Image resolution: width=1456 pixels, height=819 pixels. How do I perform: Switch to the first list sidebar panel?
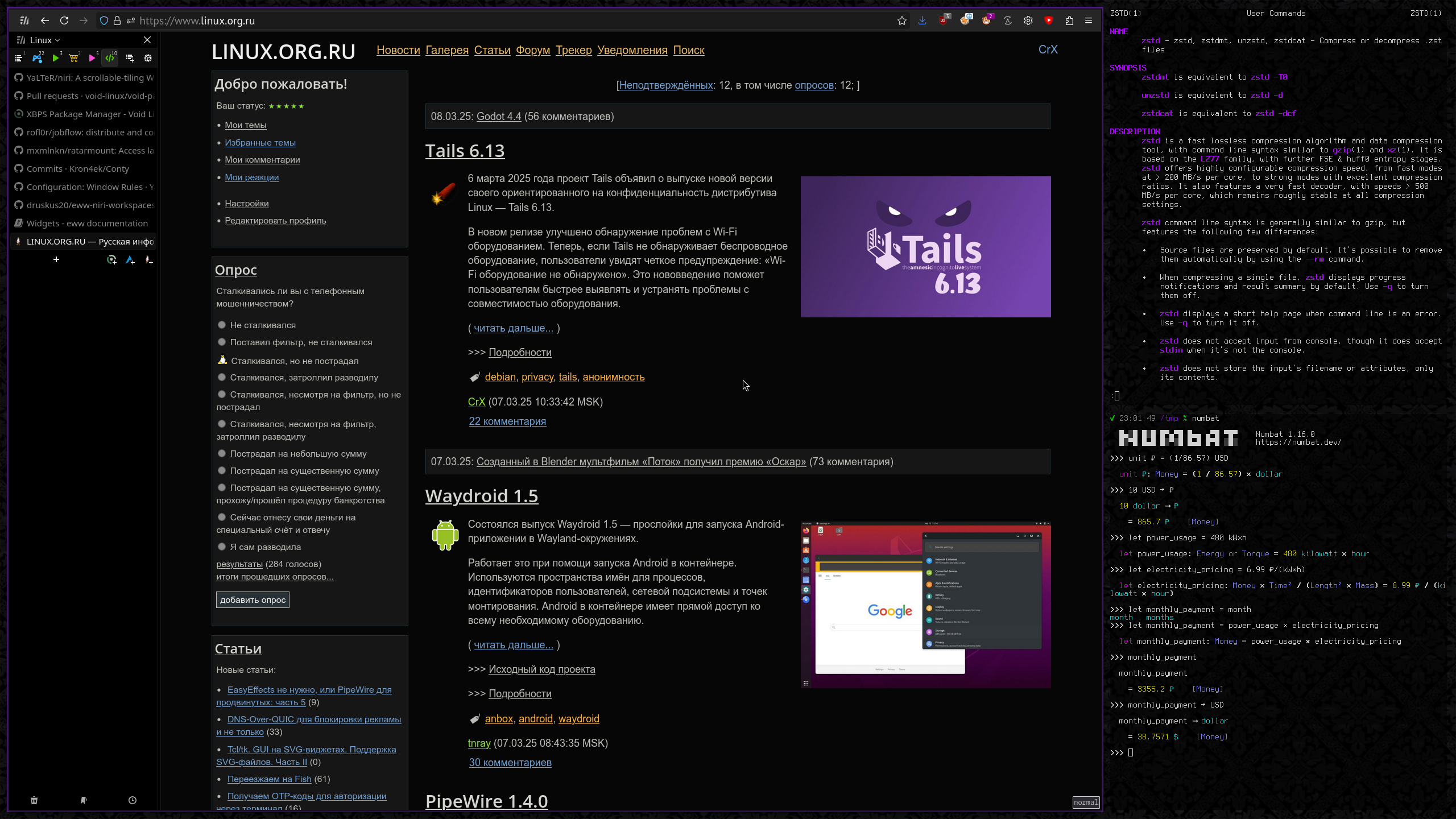pyautogui.click(x=19, y=57)
